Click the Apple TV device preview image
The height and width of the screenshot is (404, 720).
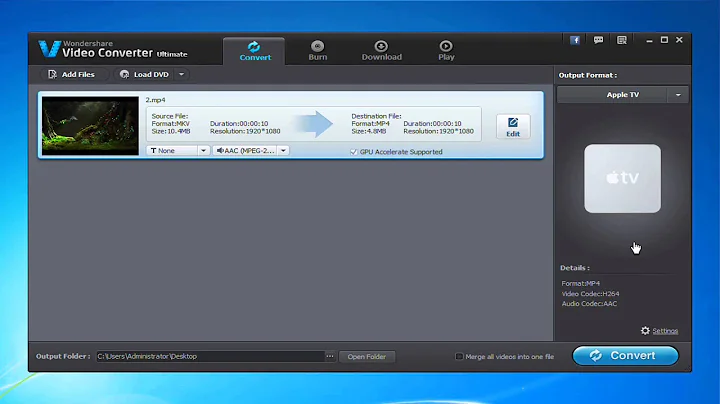[622, 179]
